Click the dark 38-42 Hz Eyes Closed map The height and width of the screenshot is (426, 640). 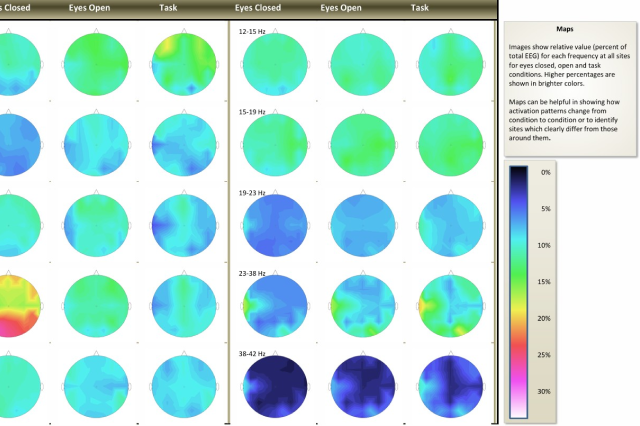(x=274, y=384)
